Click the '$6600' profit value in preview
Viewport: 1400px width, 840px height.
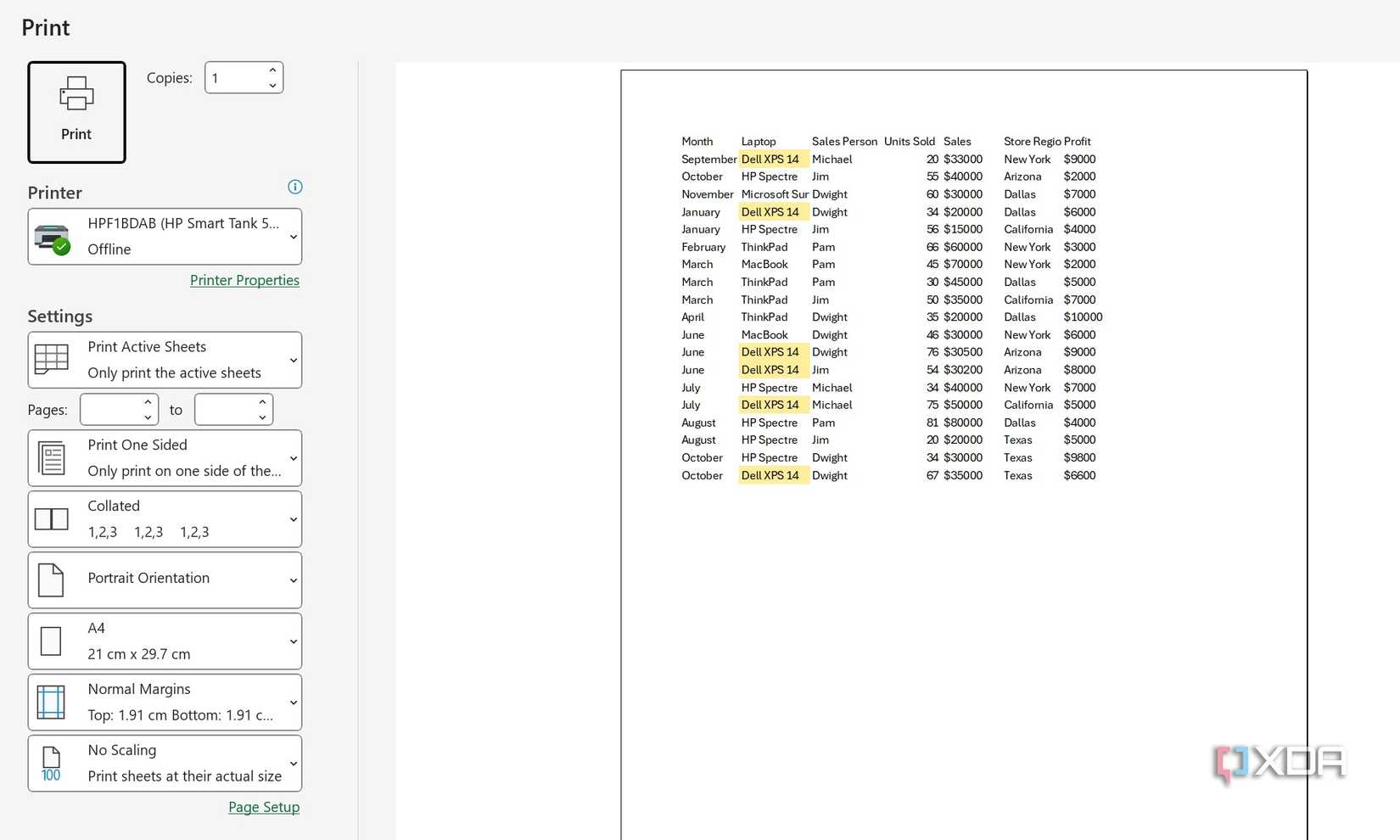click(x=1080, y=475)
